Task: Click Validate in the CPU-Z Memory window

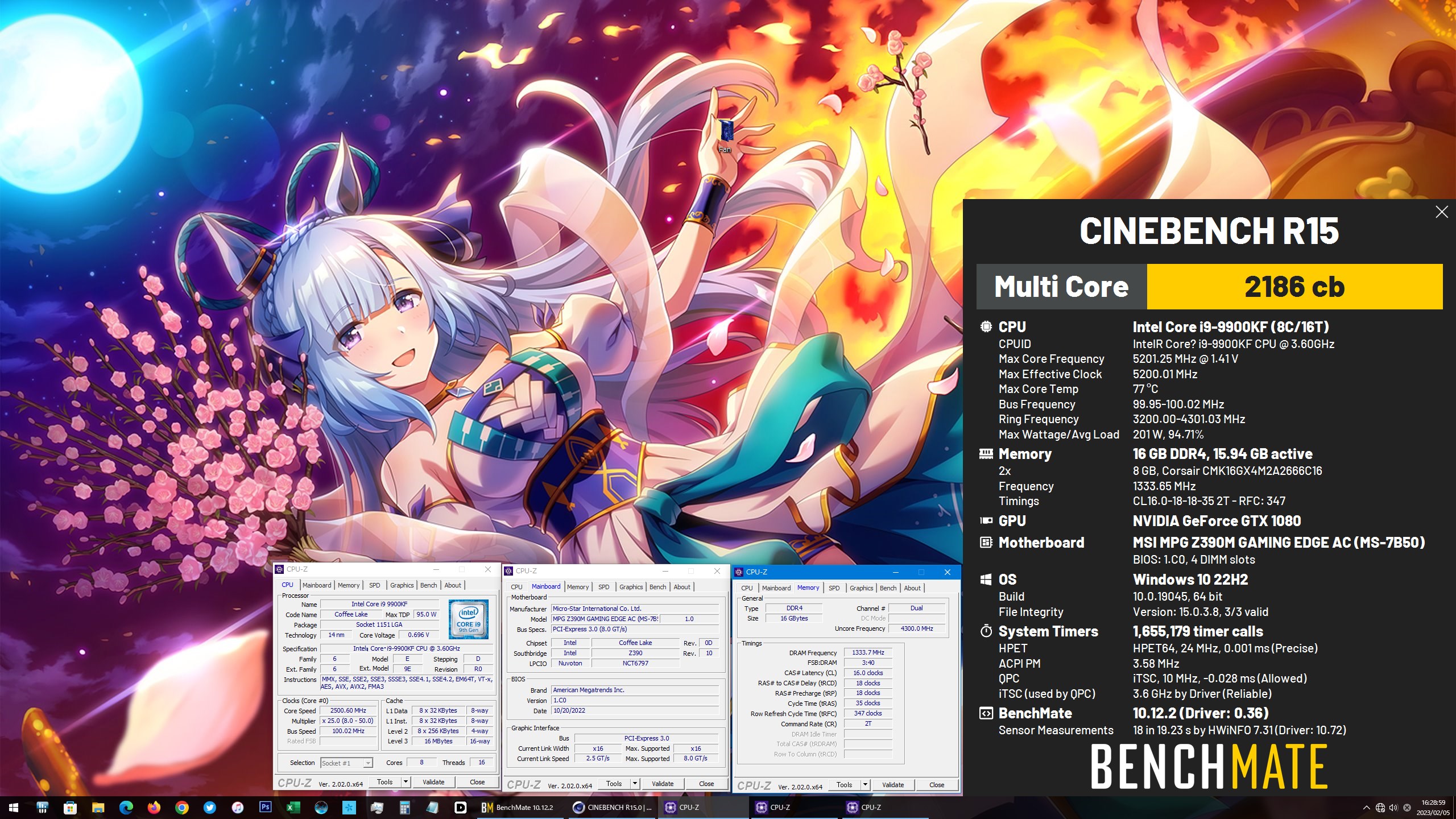Action: 893,785
